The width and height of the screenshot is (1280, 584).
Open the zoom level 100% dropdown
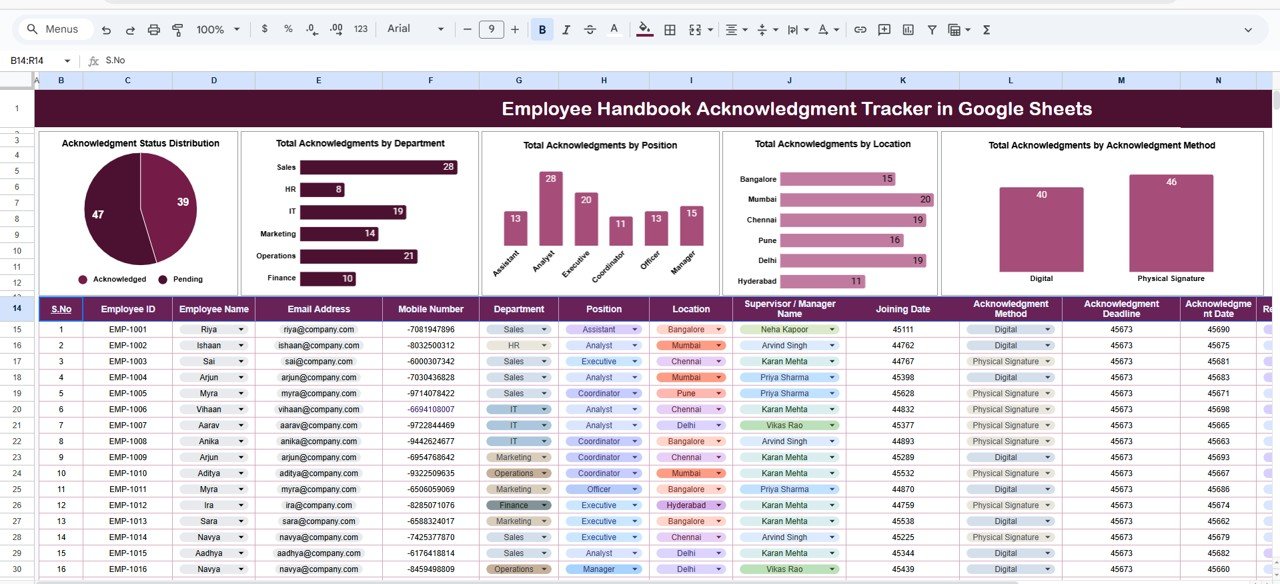[218, 30]
